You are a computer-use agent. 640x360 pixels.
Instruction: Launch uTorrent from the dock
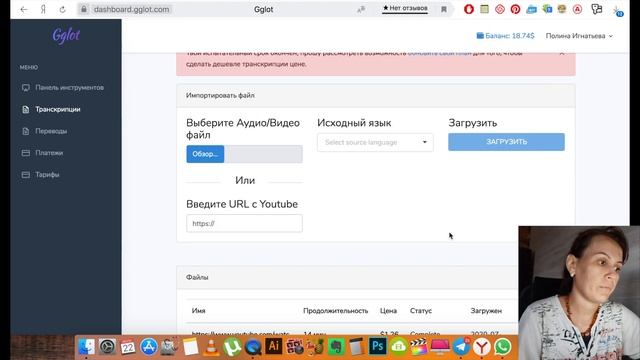click(x=232, y=347)
